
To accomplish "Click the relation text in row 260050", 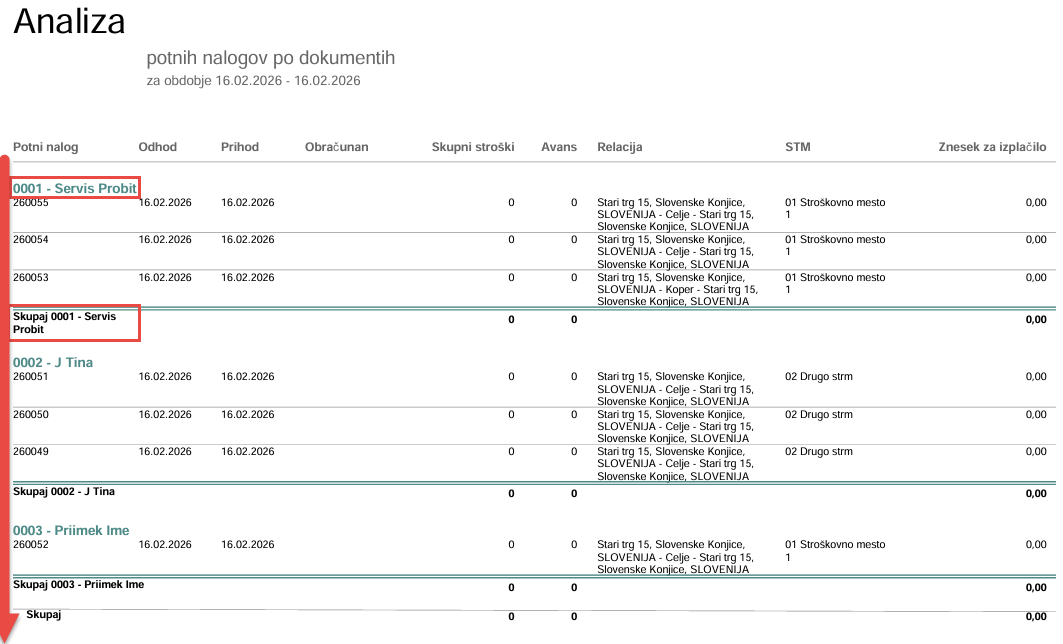I will click(x=675, y=427).
